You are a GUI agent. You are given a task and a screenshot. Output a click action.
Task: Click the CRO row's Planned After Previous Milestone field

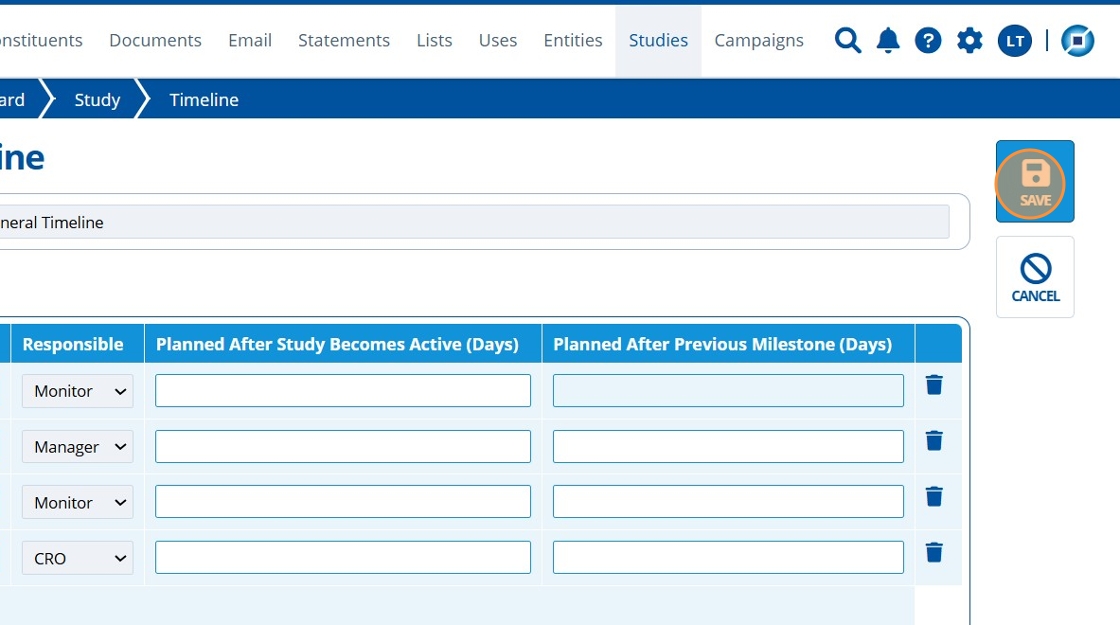coord(728,558)
